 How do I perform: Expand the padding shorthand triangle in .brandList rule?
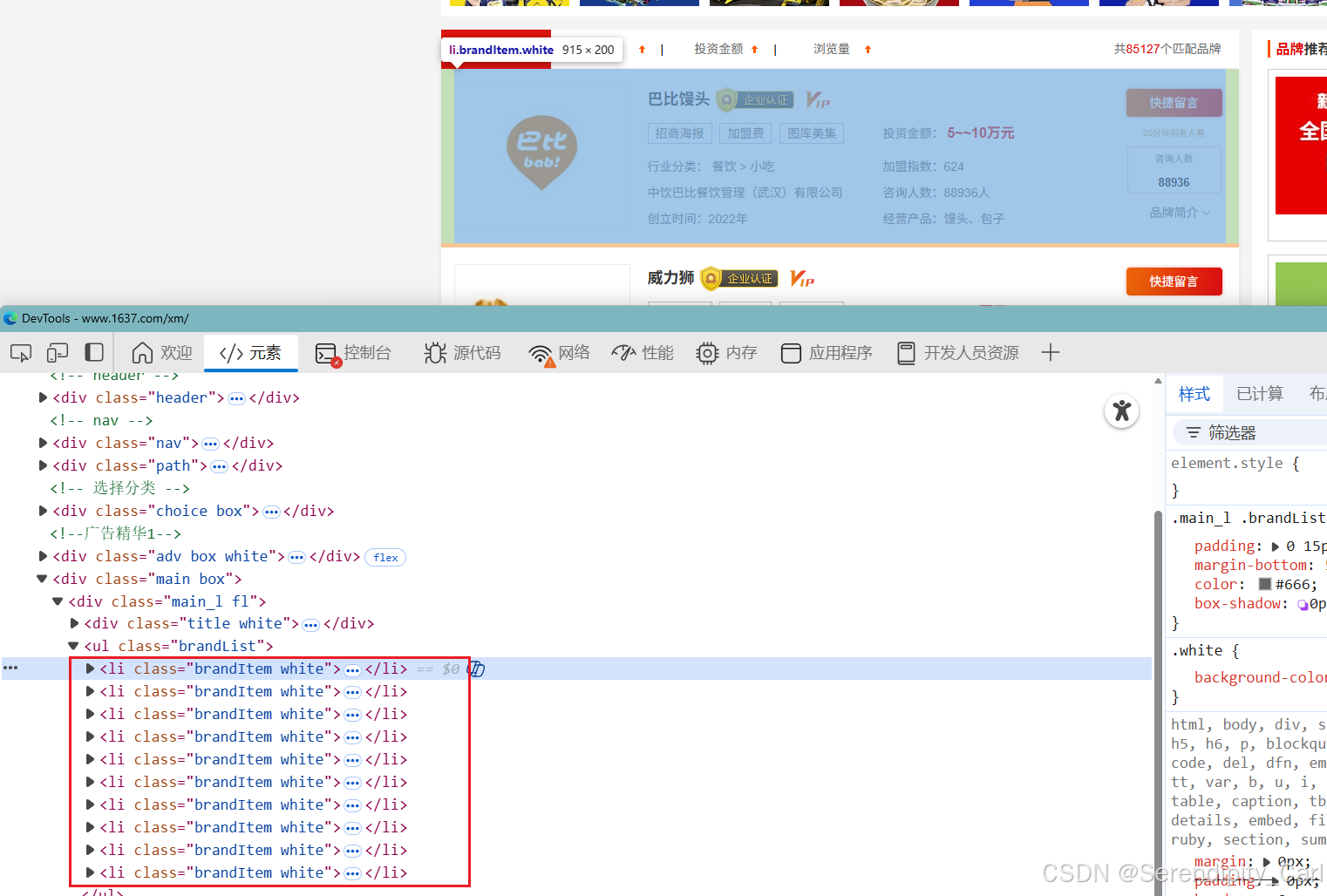click(1276, 546)
